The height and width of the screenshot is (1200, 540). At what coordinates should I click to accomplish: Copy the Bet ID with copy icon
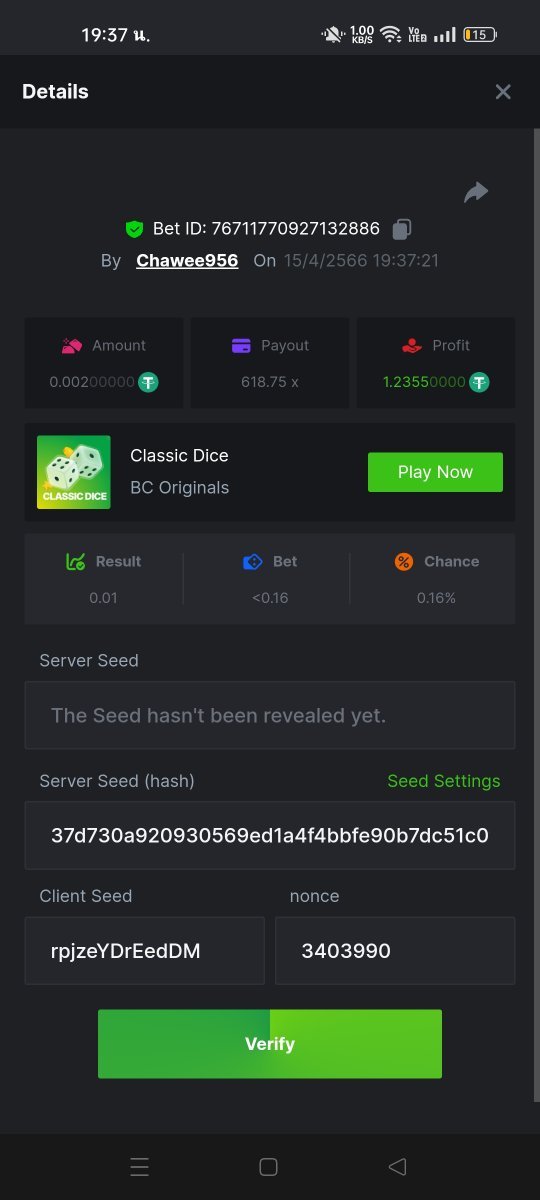pos(402,229)
